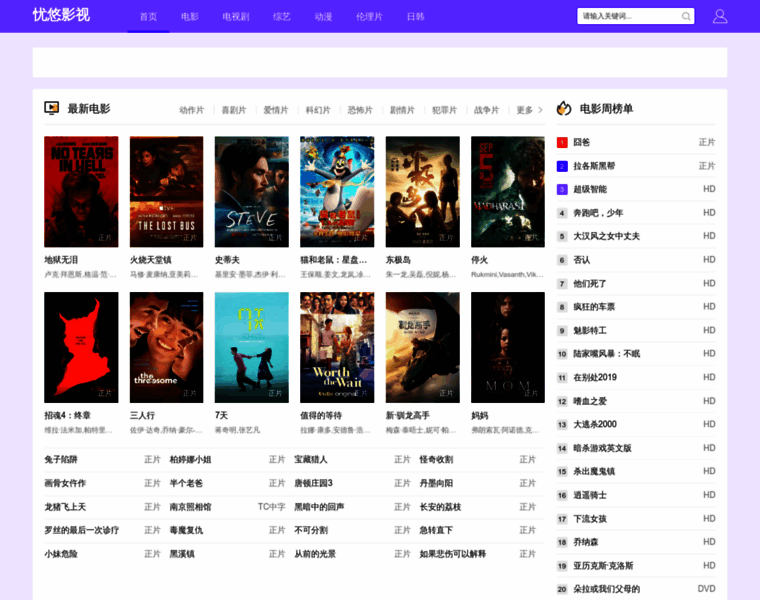Click the chevron arrow beside 更多
760x600 pixels.
(x=541, y=110)
